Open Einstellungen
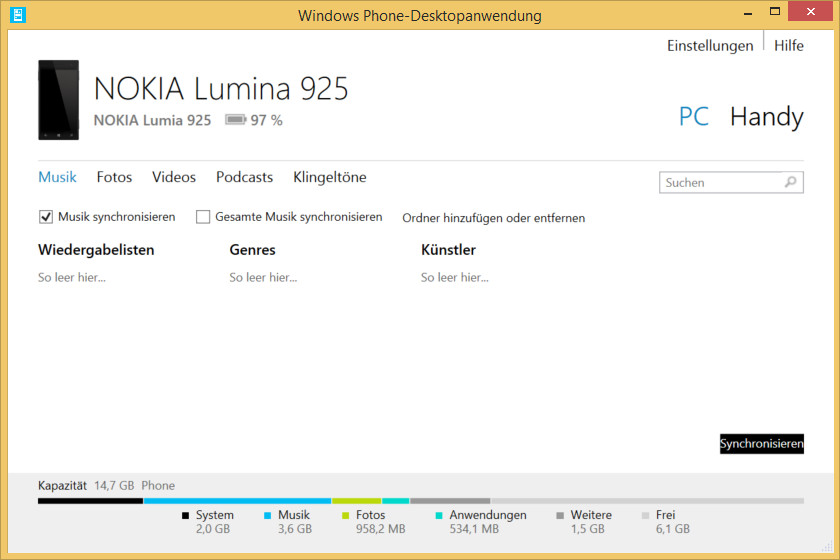 click(x=710, y=46)
